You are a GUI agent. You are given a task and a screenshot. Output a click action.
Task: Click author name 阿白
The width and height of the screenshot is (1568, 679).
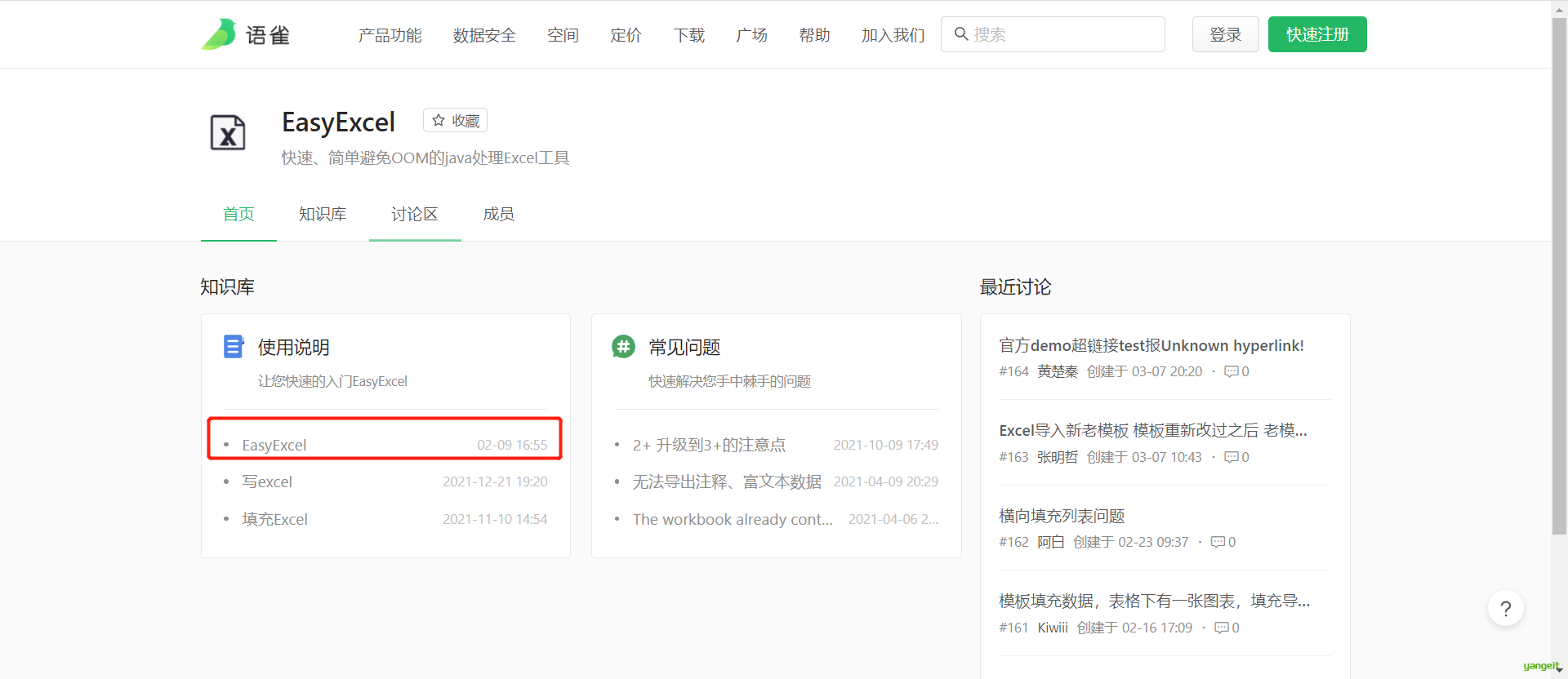tap(1051, 542)
